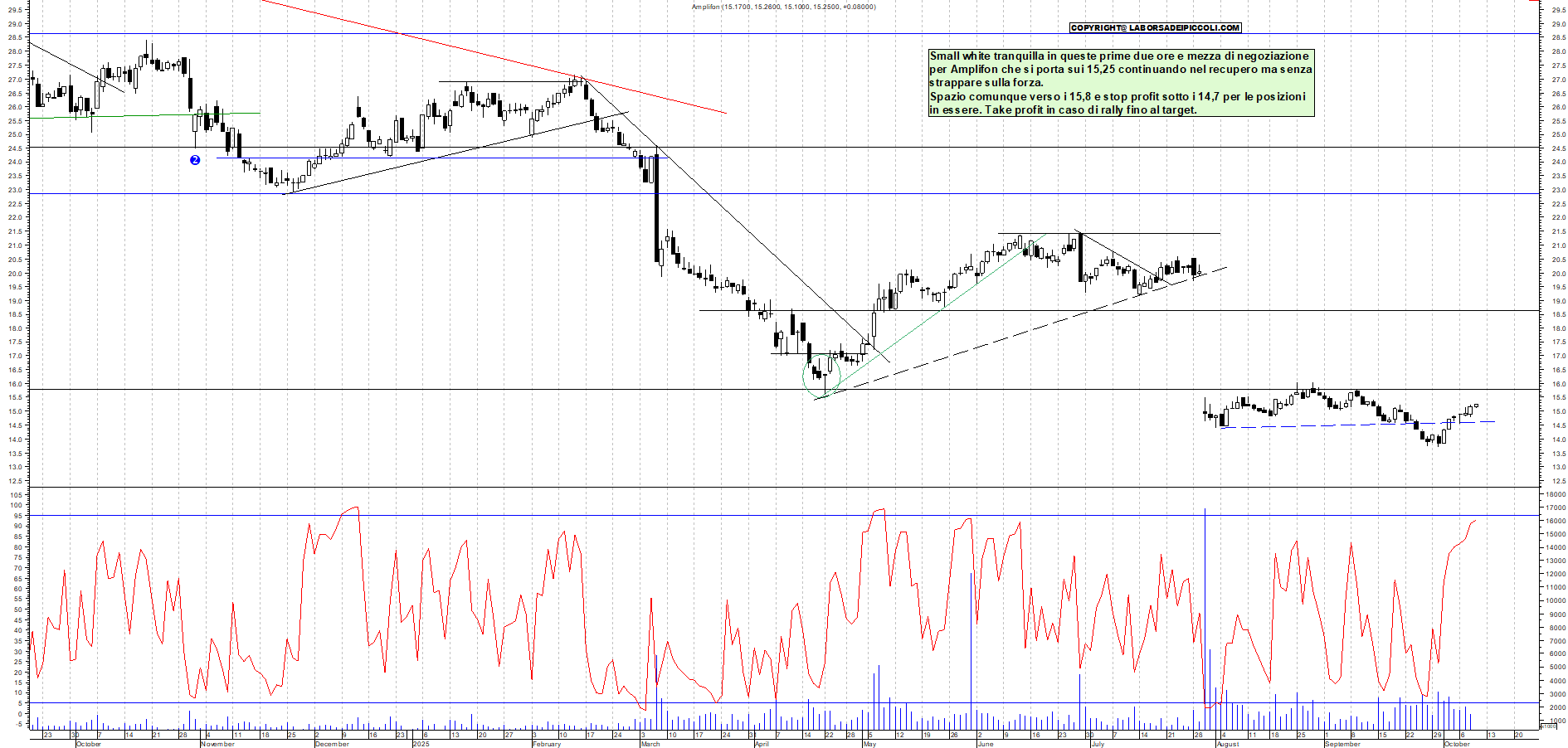Select the December label on the time axis
The image size is (1568, 748).
332,744
